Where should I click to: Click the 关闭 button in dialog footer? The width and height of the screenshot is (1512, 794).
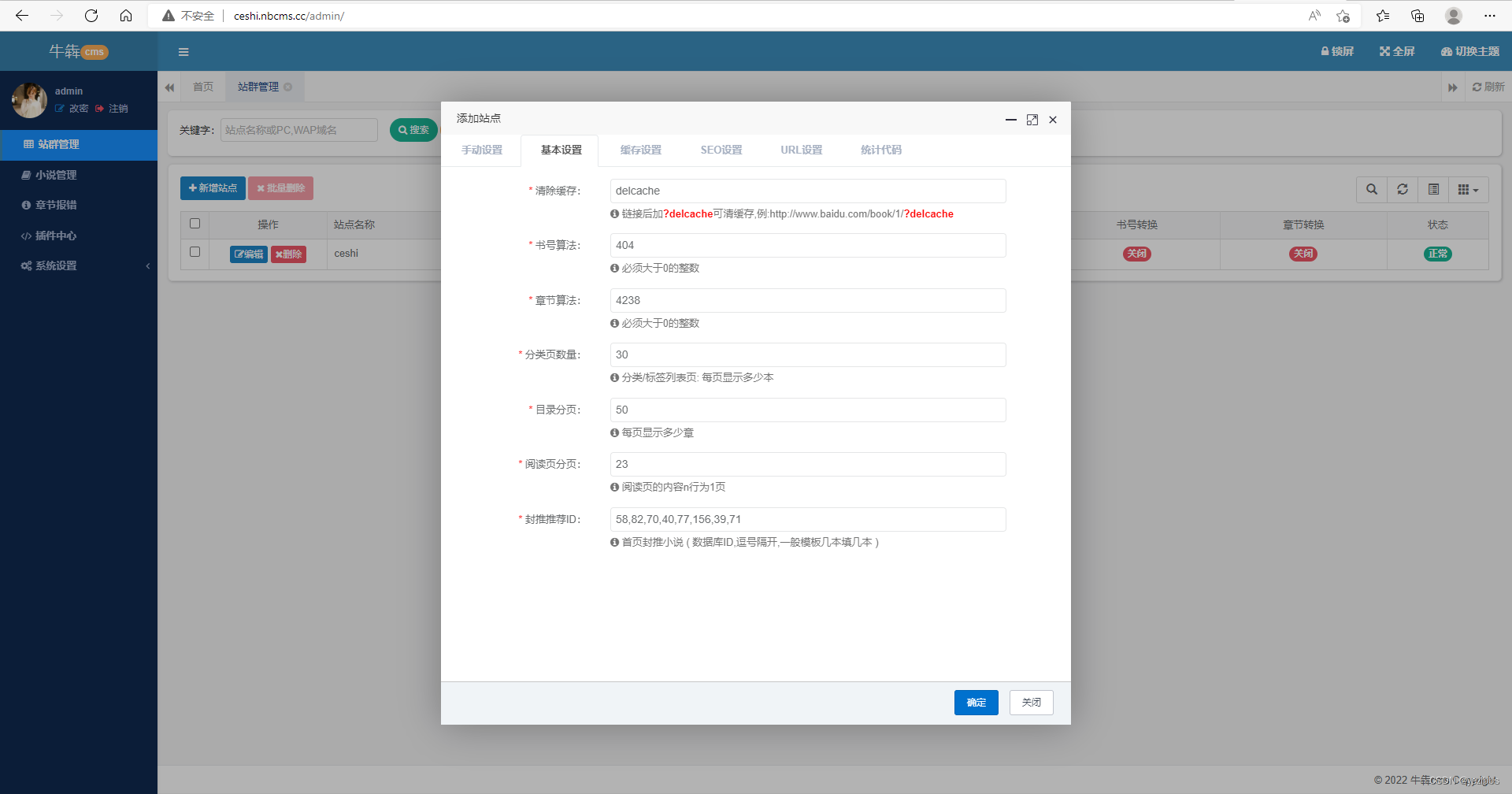click(1031, 703)
